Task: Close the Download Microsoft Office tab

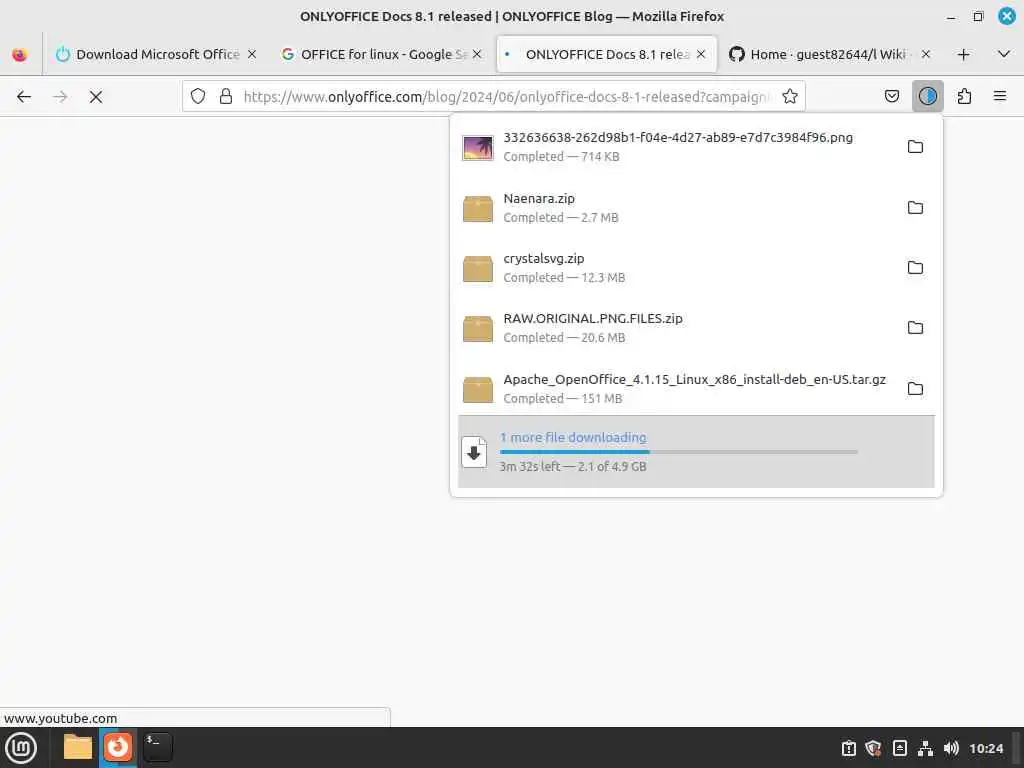Action: (252, 55)
